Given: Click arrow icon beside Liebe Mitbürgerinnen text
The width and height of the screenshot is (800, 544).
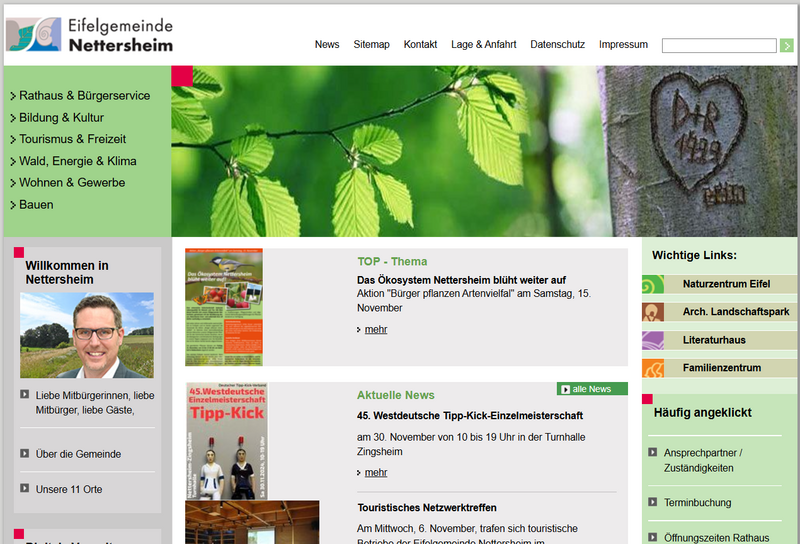Looking at the screenshot, I should tap(24, 394).
